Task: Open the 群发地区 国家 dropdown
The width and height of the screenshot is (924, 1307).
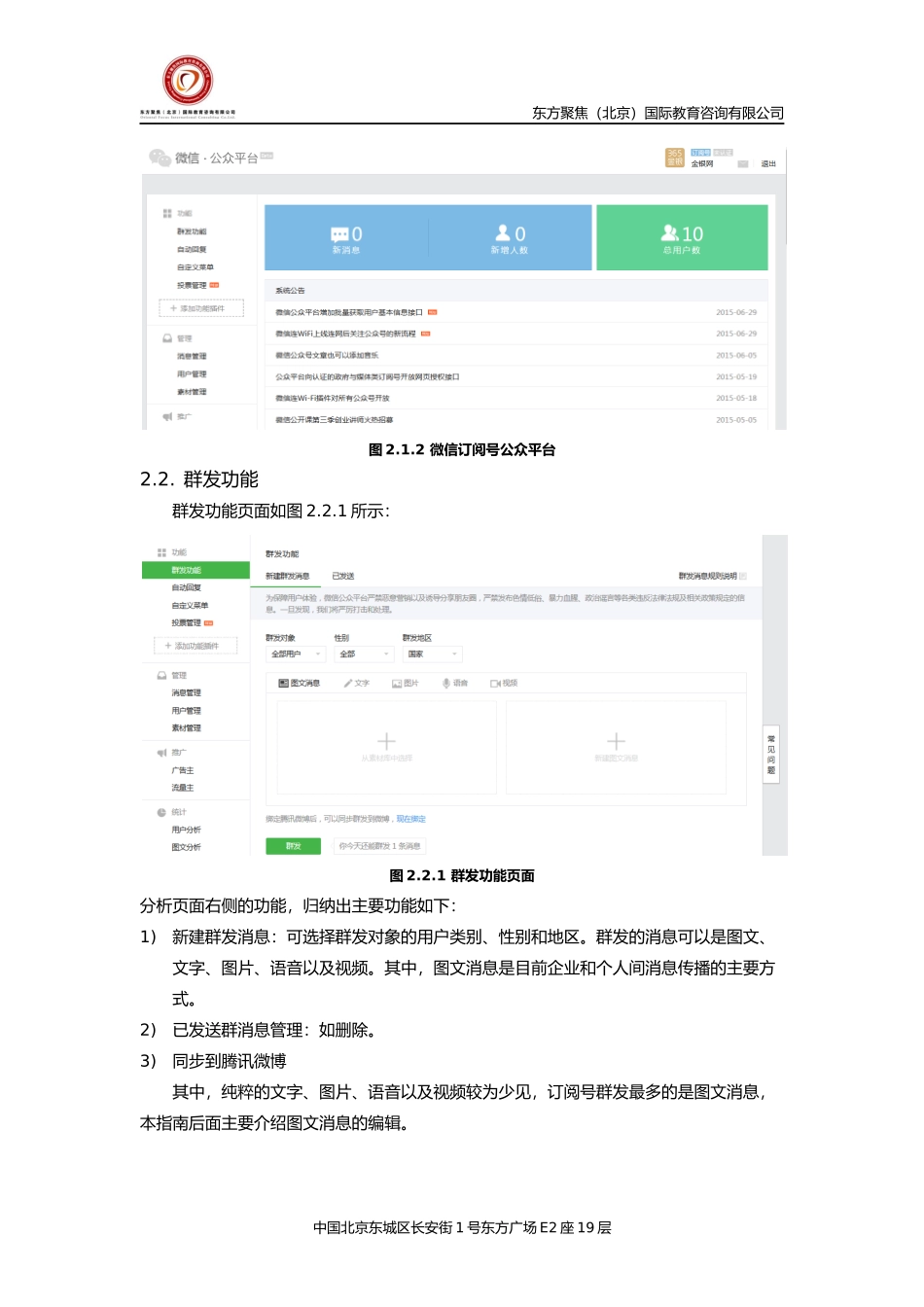Action: coord(432,654)
